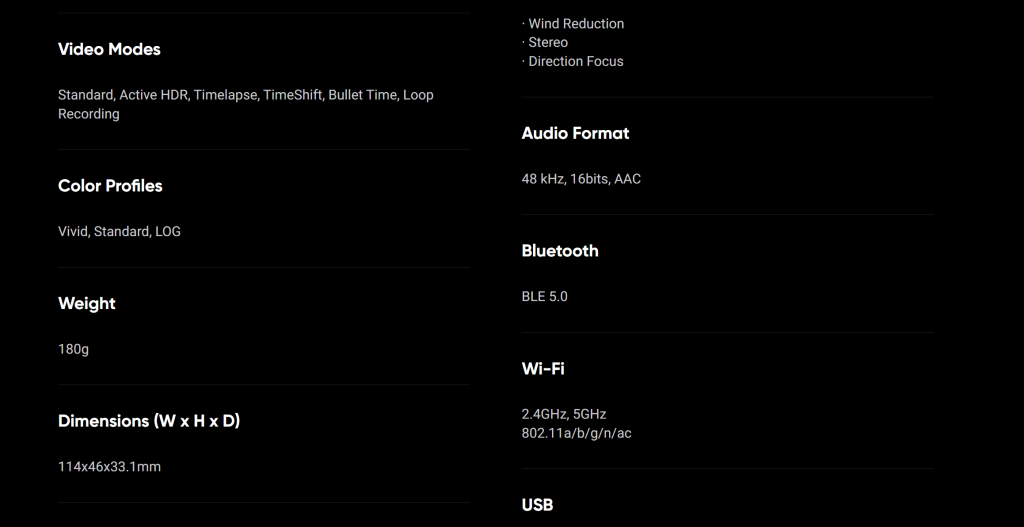Click the 180g weight value

(x=73, y=349)
